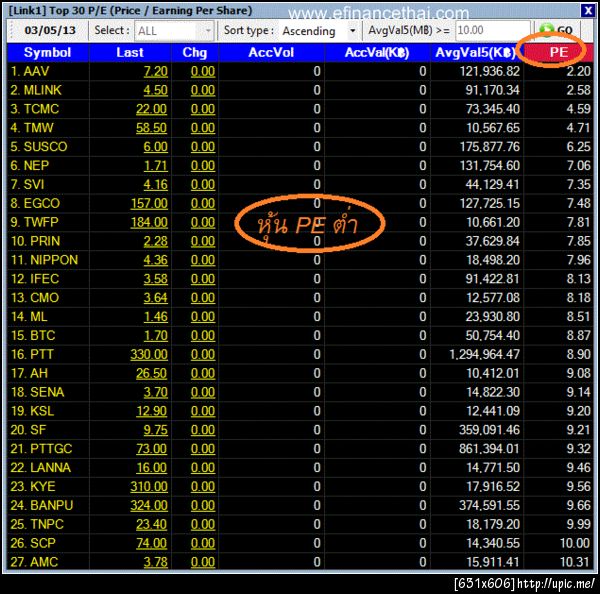Select symbol AAV in row 1
600x594 pixels.
[36, 71]
